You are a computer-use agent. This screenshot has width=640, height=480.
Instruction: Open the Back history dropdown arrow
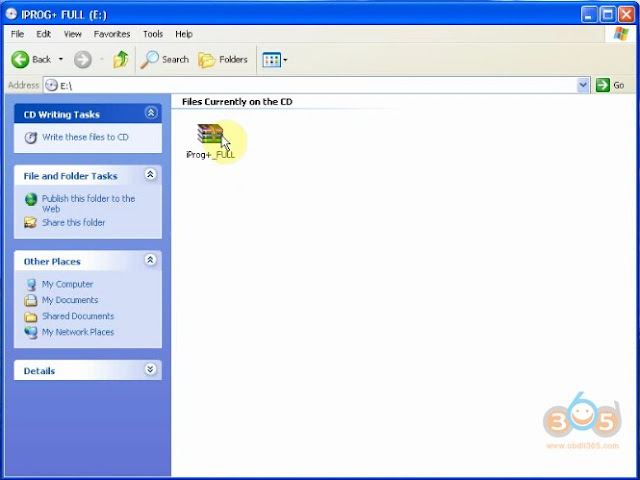coord(61,60)
